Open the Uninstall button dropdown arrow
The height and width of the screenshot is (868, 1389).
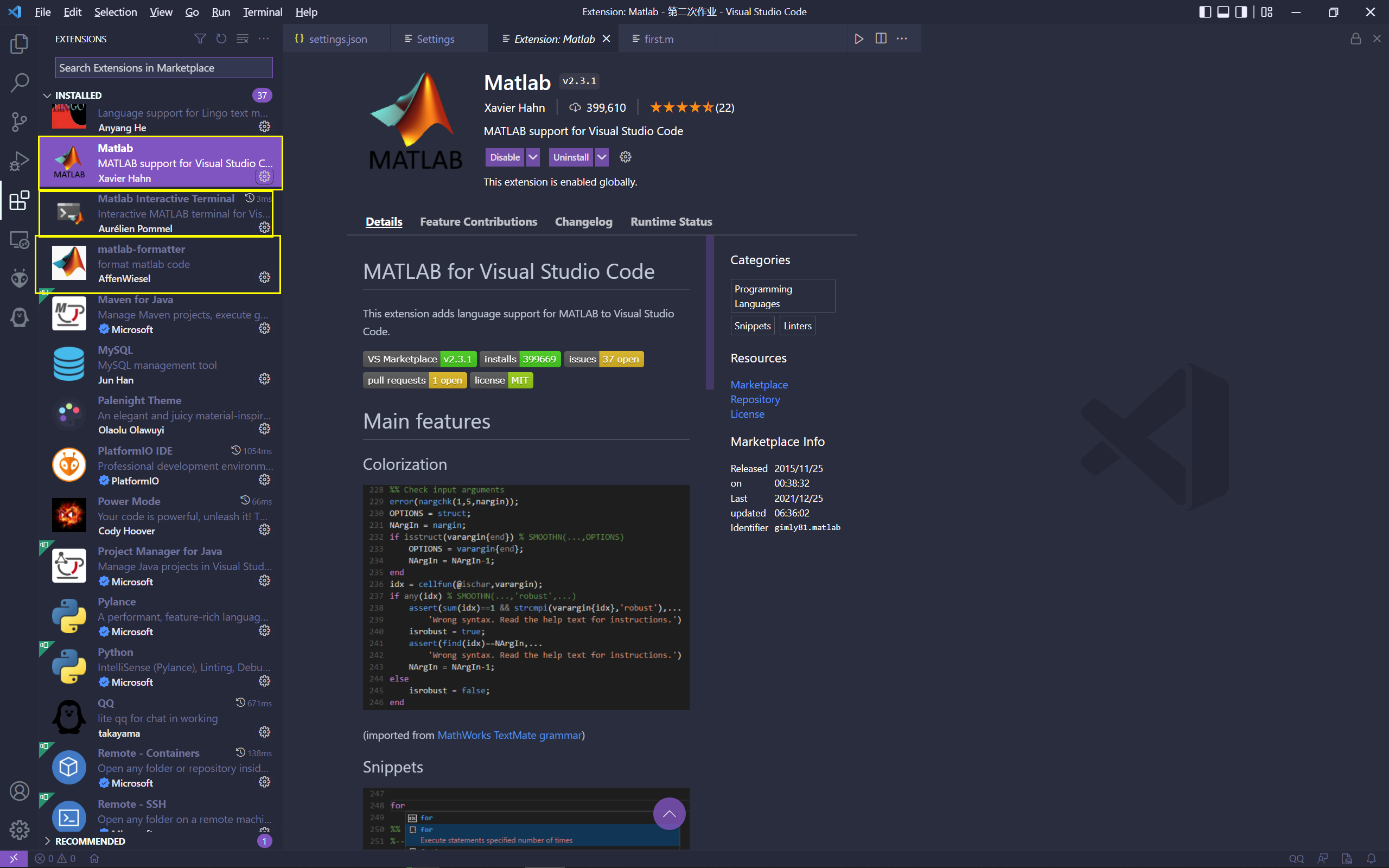(x=602, y=157)
